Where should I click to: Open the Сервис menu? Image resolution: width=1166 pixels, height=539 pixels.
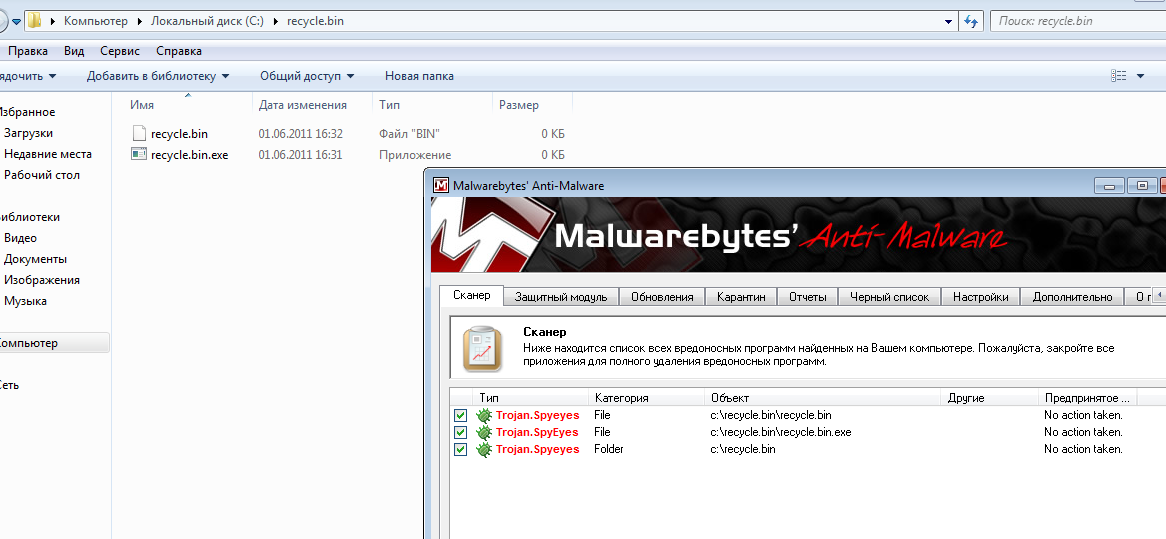click(x=119, y=51)
